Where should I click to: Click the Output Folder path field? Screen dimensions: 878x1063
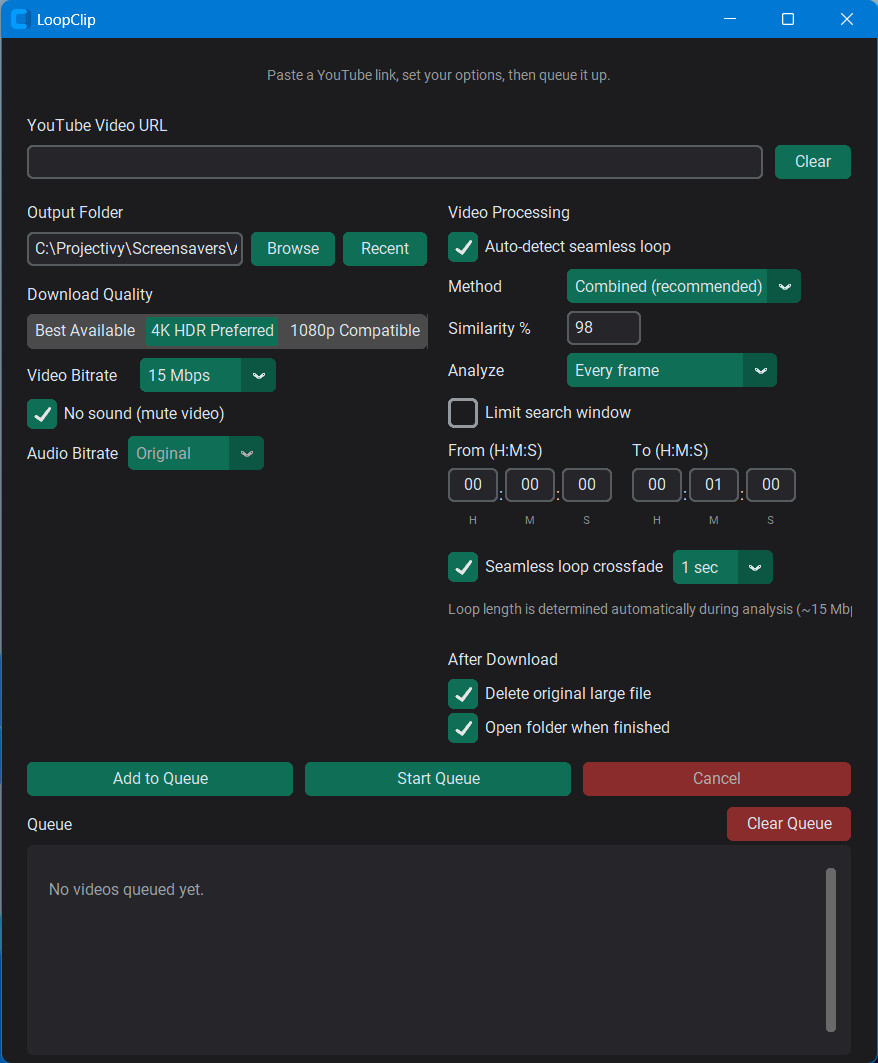pos(135,249)
